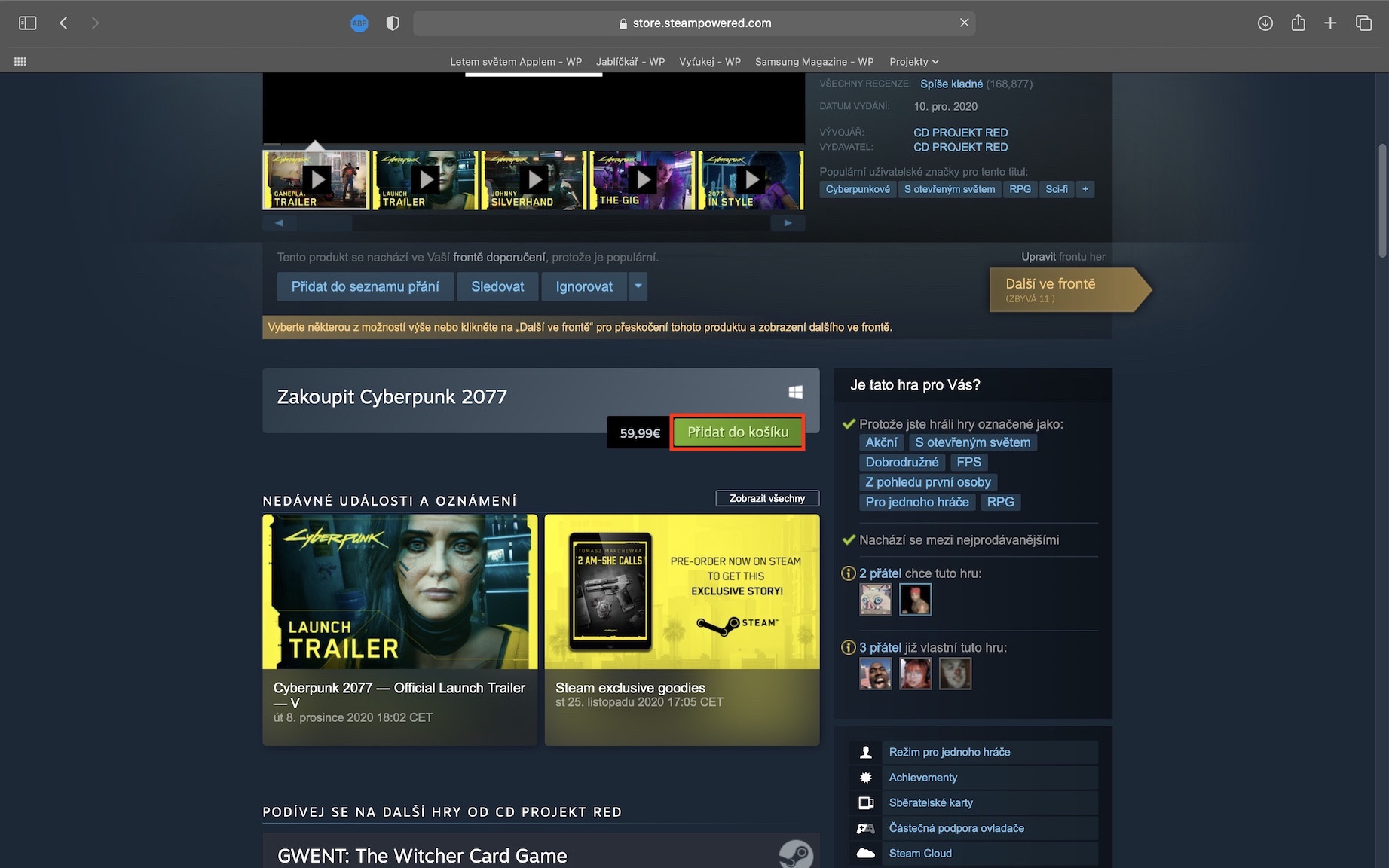This screenshot has height=868, width=1389.
Task: Open the fronta doporučení link
Action: [x=499, y=257]
